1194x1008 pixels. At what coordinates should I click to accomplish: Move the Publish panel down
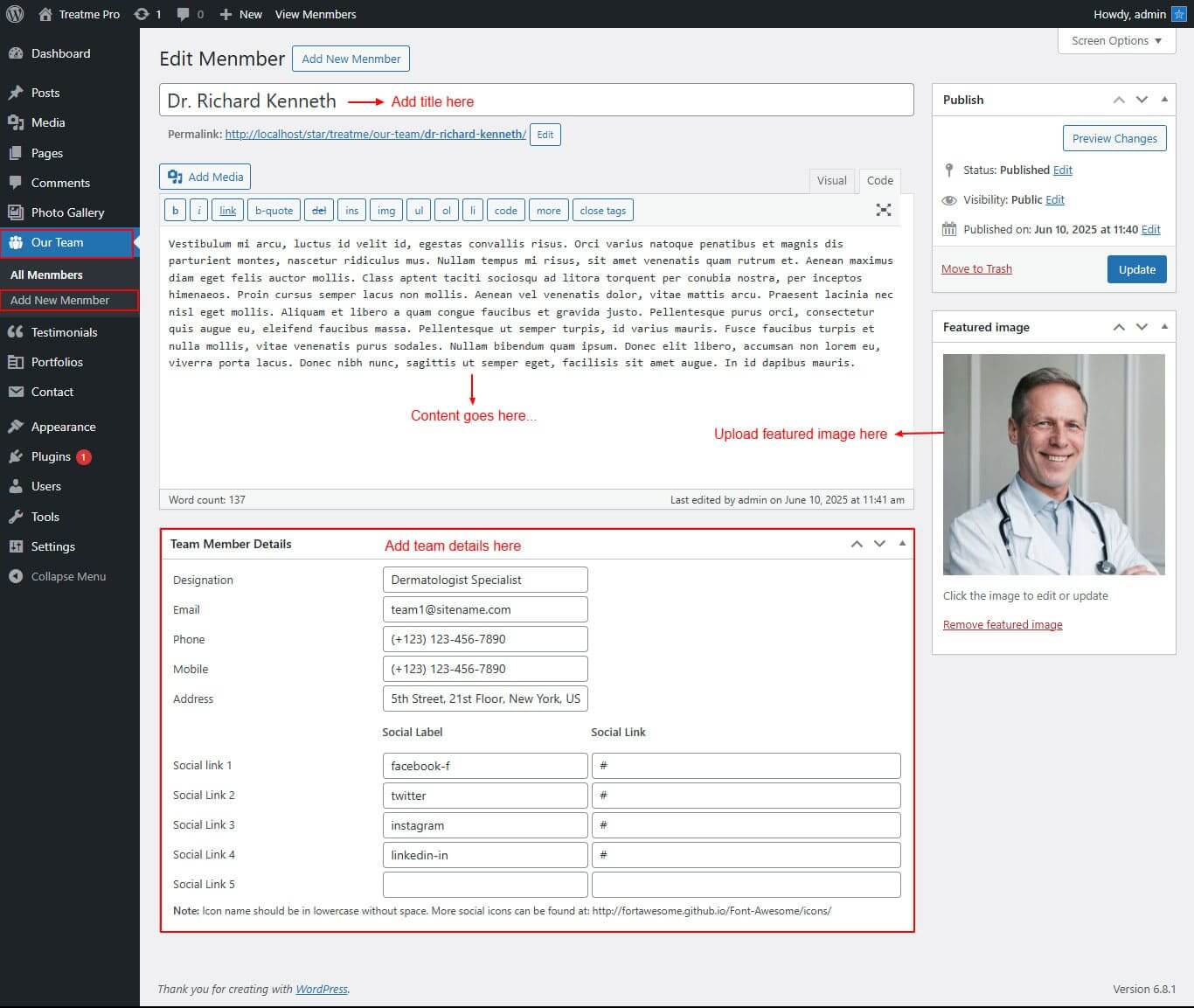coord(1142,100)
